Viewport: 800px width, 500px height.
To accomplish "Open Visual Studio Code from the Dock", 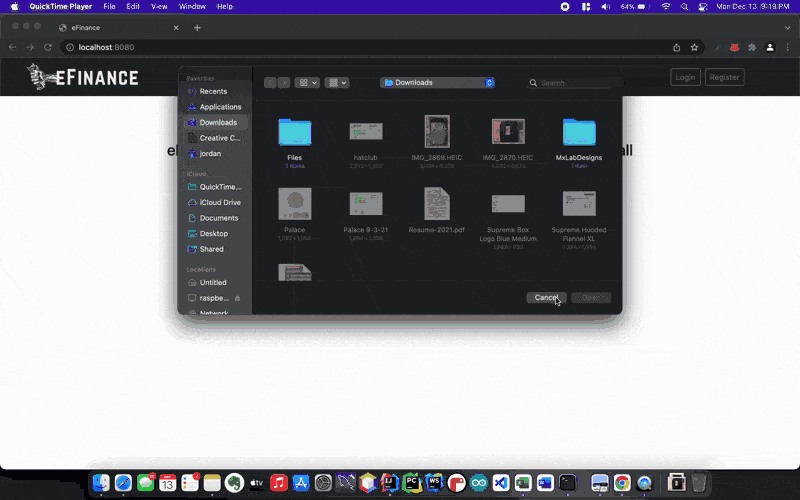I will pos(501,483).
